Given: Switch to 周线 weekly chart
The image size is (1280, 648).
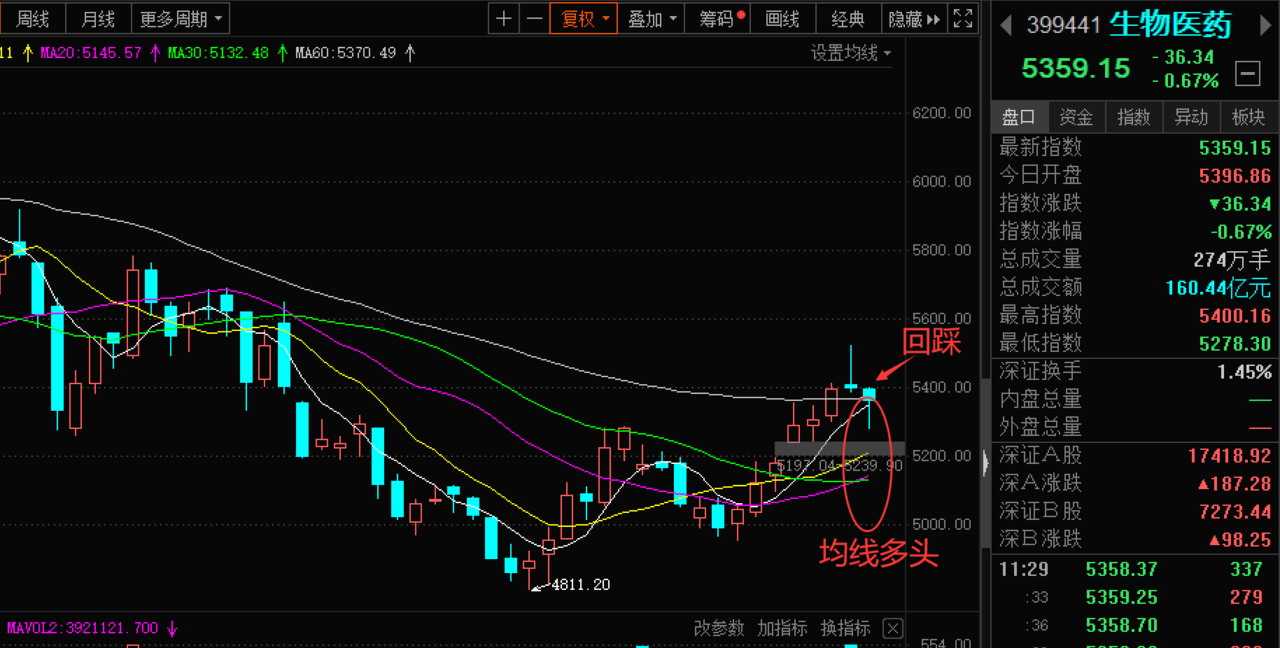Looking at the screenshot, I should coord(33,18).
